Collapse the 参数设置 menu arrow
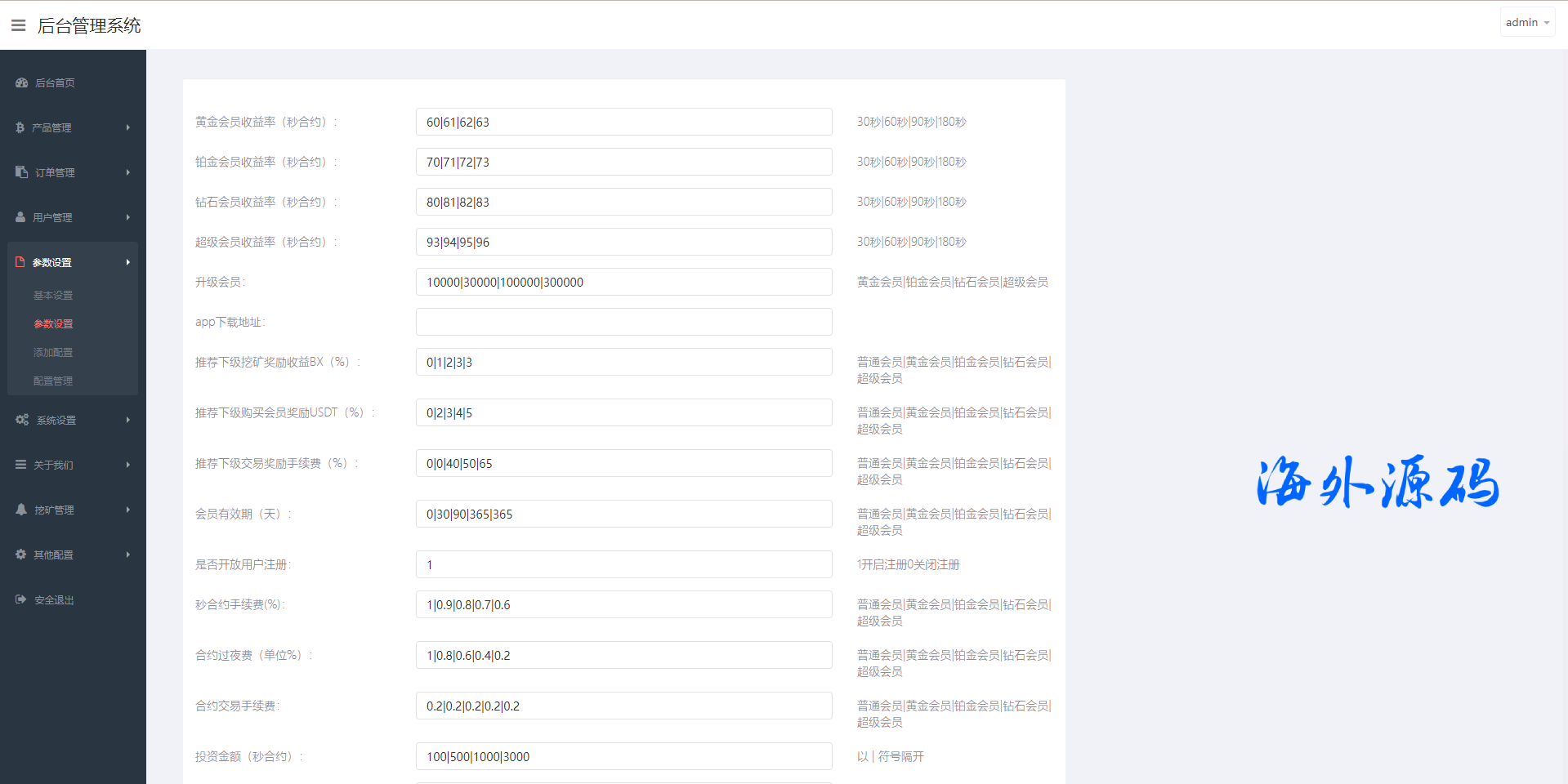 (128, 262)
